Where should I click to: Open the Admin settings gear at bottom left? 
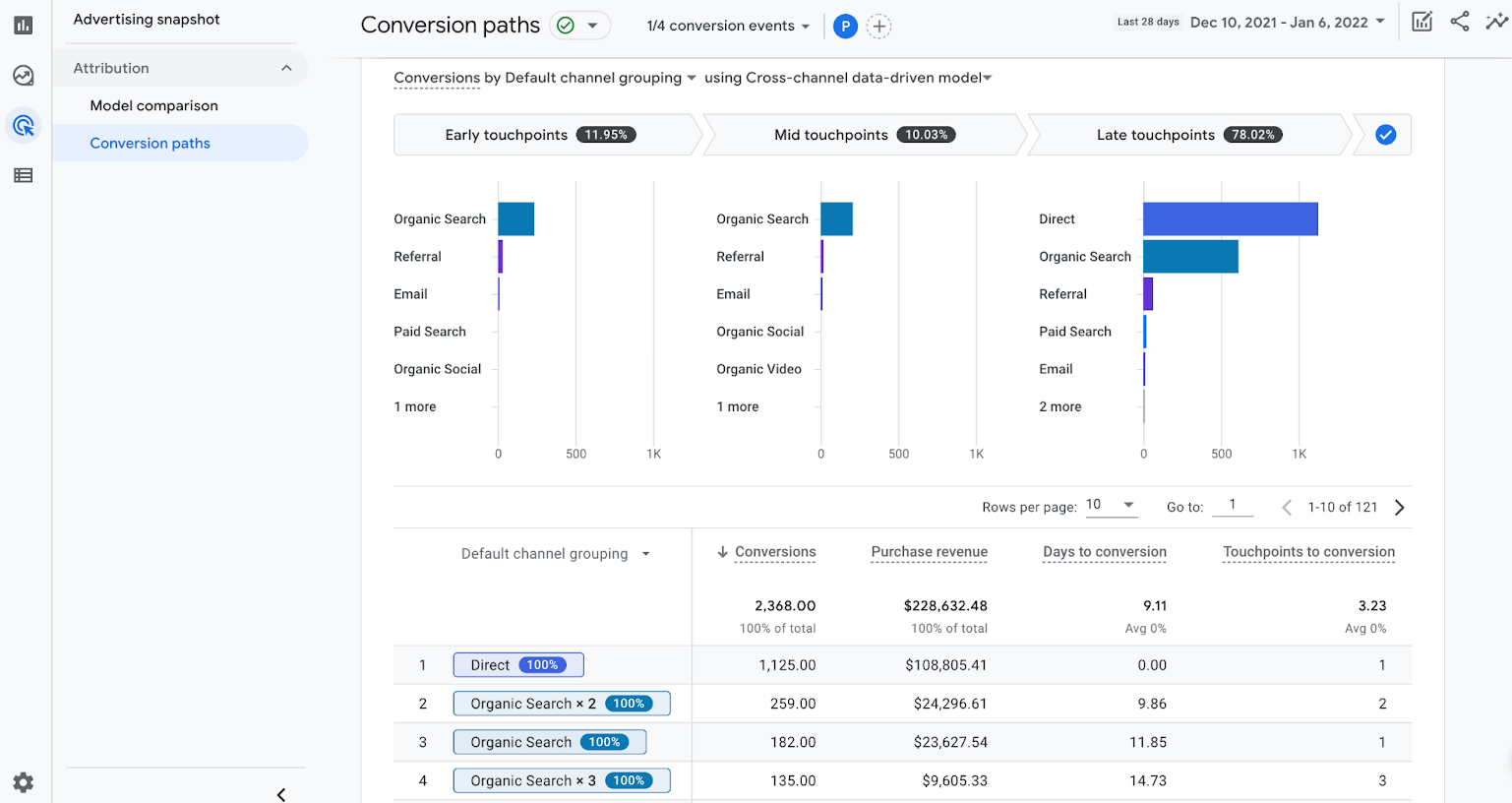24,782
